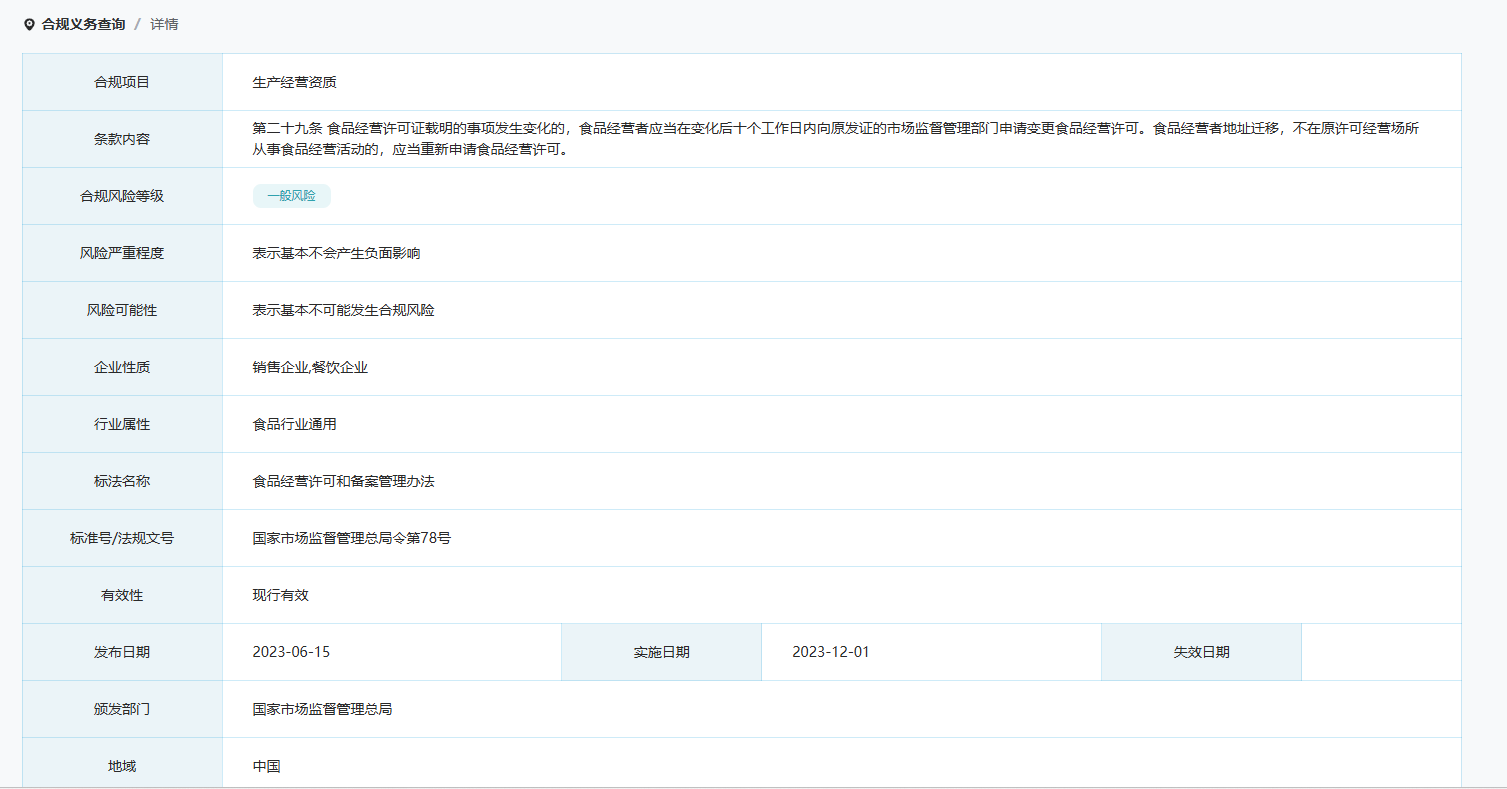Click the location pin icon in breadcrumb
1507x789 pixels.
[29, 24]
